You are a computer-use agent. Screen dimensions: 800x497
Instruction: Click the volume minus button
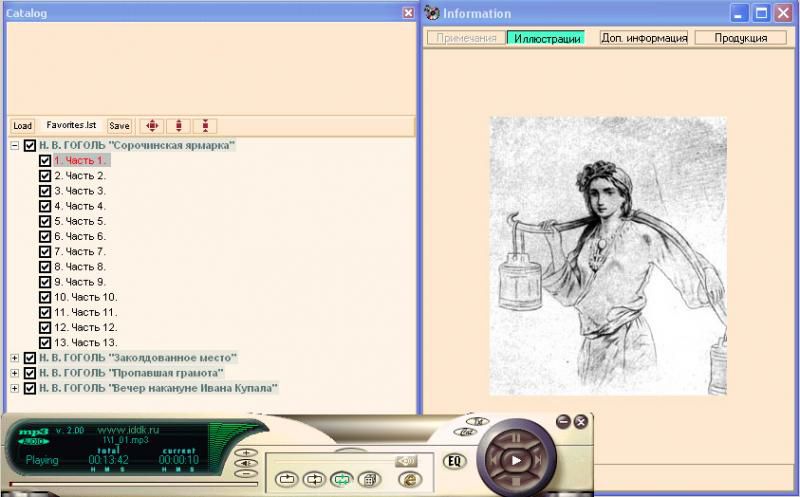click(x=245, y=474)
